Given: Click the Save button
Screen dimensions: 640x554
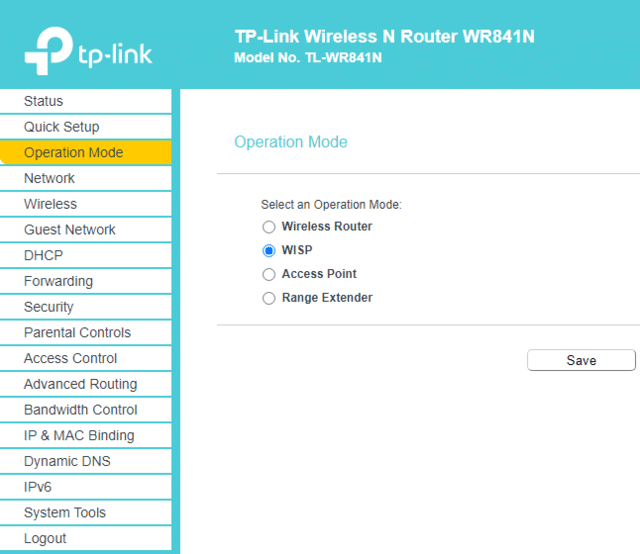Looking at the screenshot, I should coord(581,360).
